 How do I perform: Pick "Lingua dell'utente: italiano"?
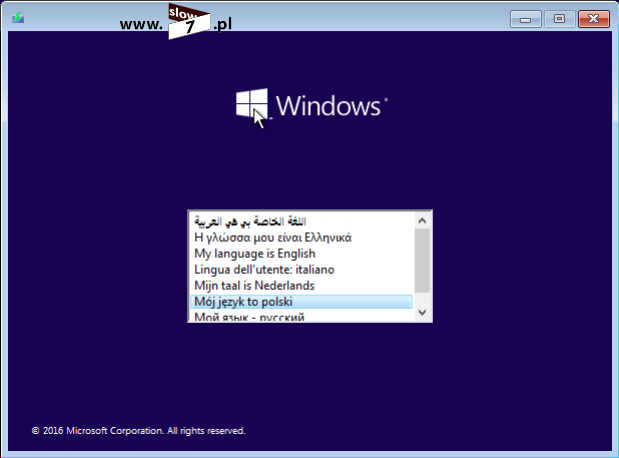pos(301,270)
